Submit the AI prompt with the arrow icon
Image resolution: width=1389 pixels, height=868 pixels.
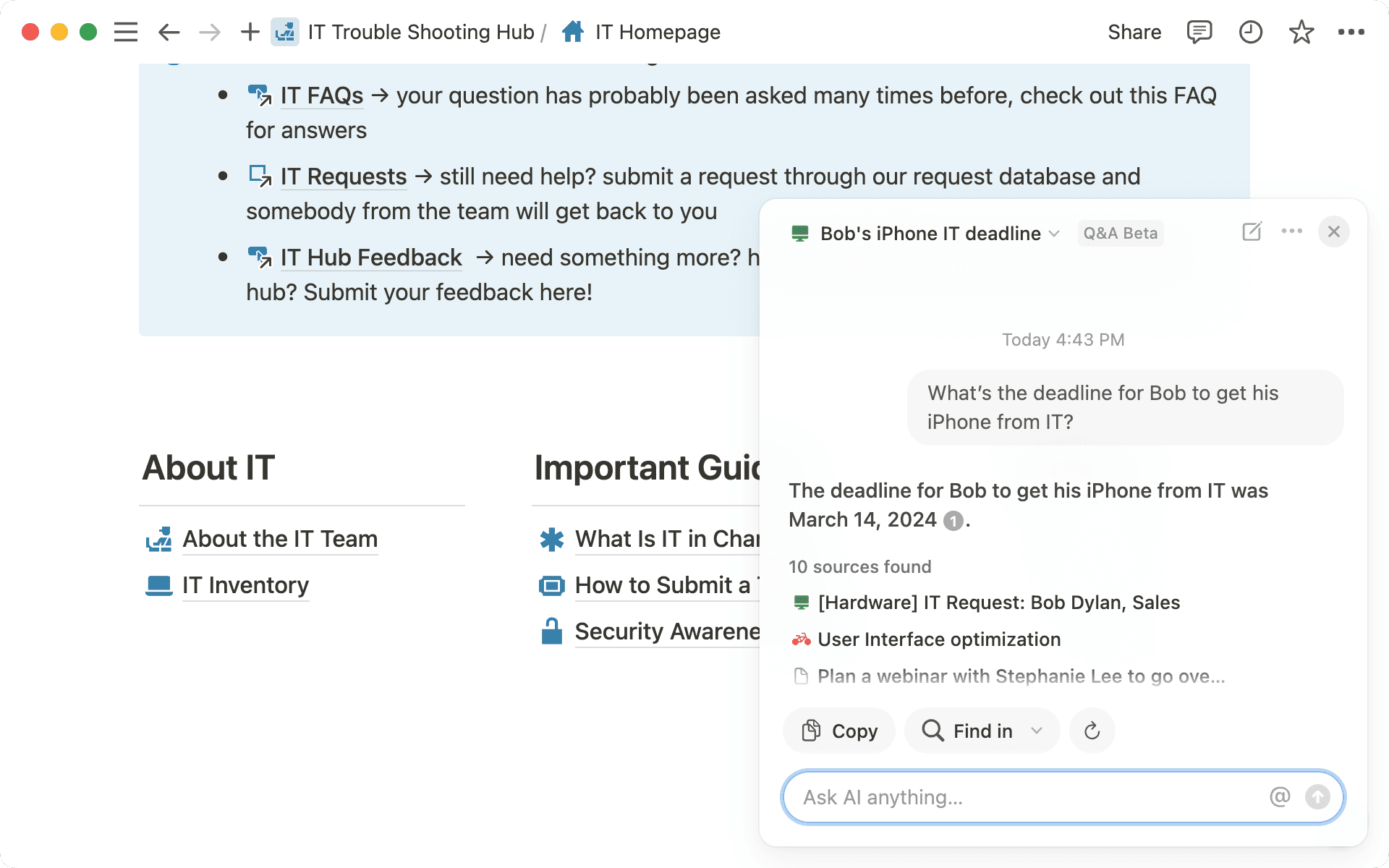[1317, 797]
